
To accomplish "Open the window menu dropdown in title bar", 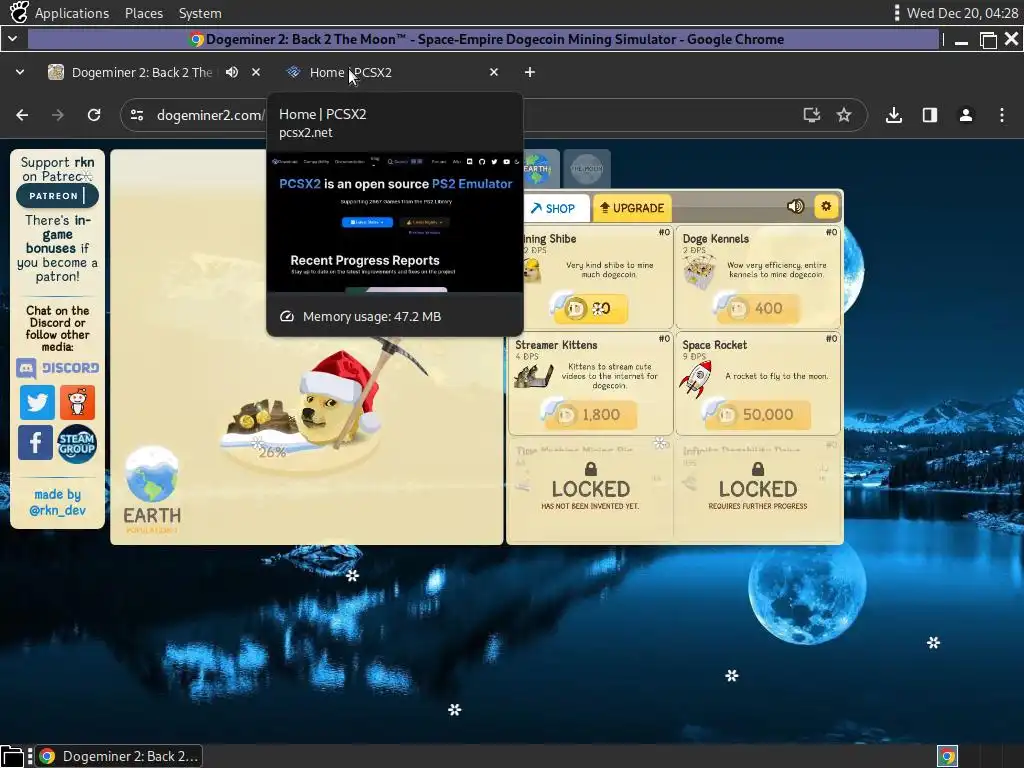I will click(x=12, y=39).
